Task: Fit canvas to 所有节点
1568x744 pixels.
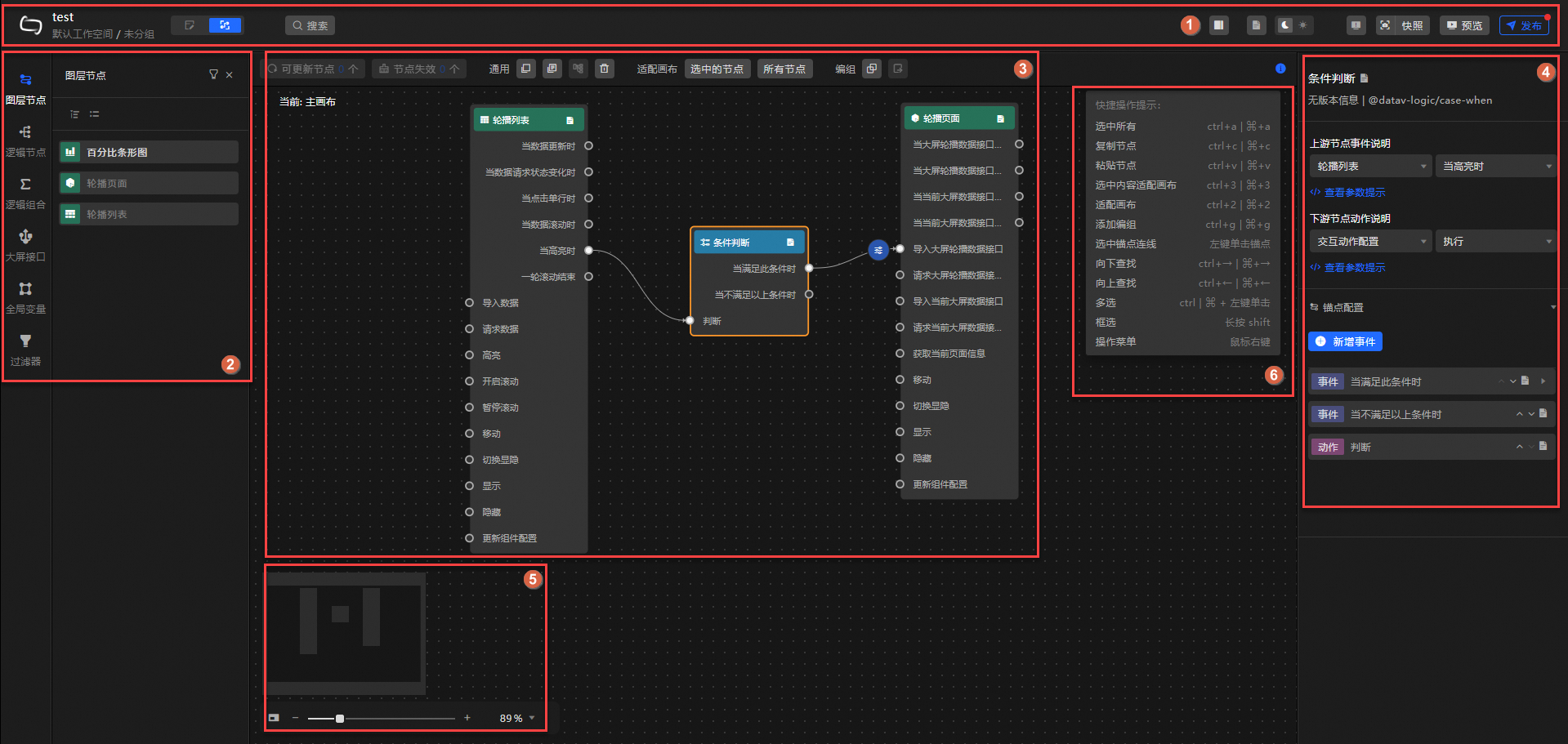Action: (x=784, y=69)
